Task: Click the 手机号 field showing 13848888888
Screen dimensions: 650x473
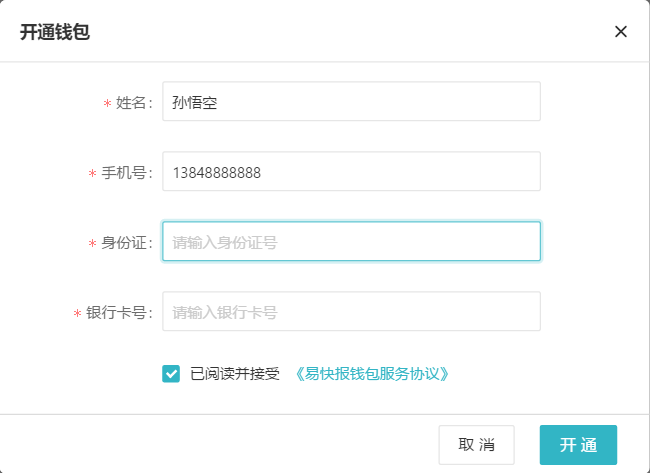Action: tap(352, 171)
